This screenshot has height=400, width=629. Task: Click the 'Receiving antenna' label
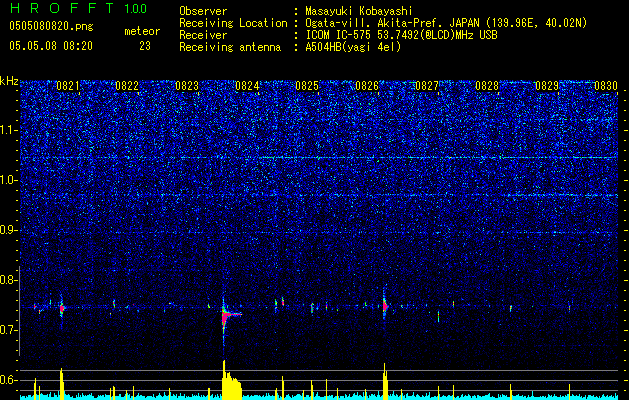[x=230, y=47]
